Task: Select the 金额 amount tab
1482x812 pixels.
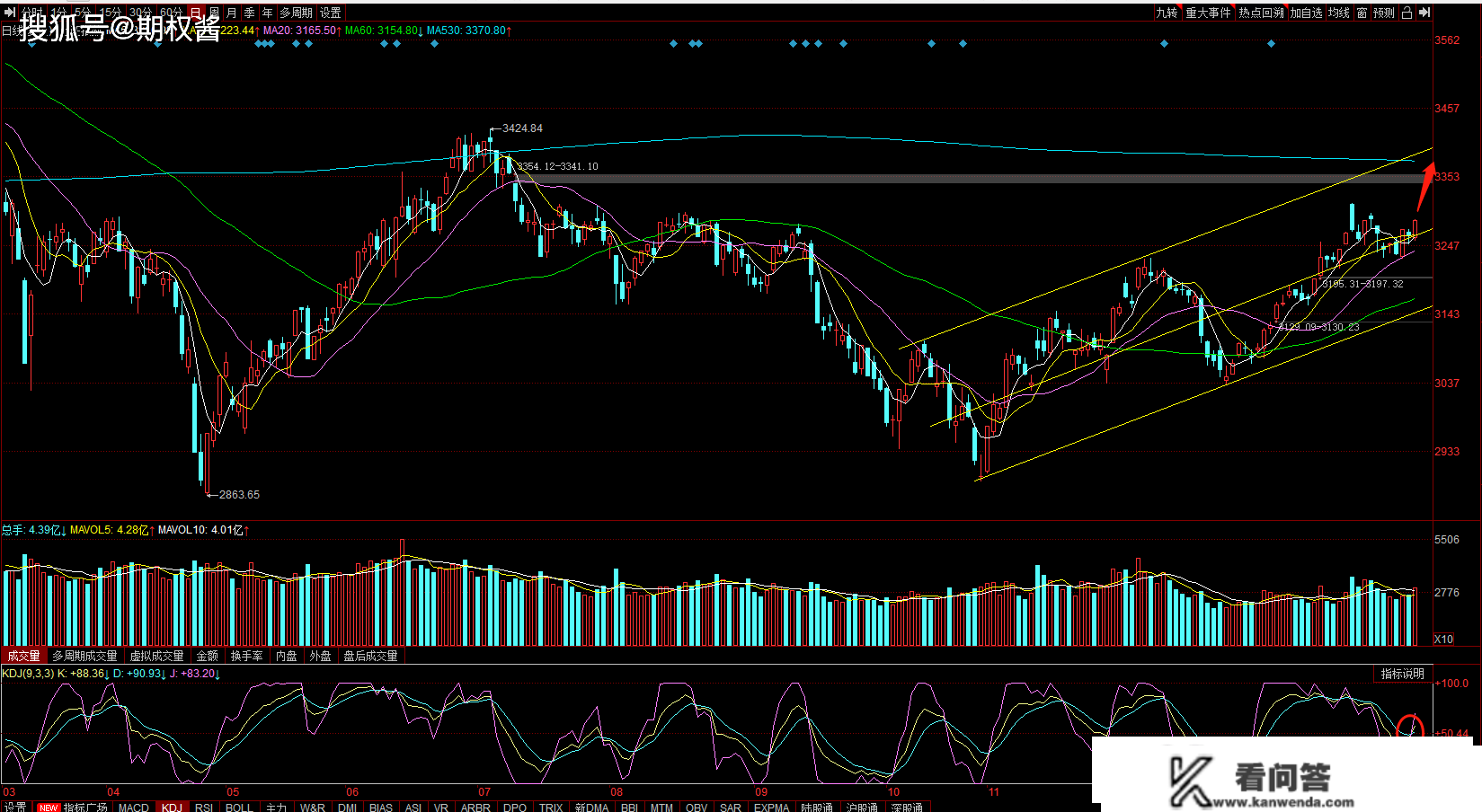Action: click(208, 656)
